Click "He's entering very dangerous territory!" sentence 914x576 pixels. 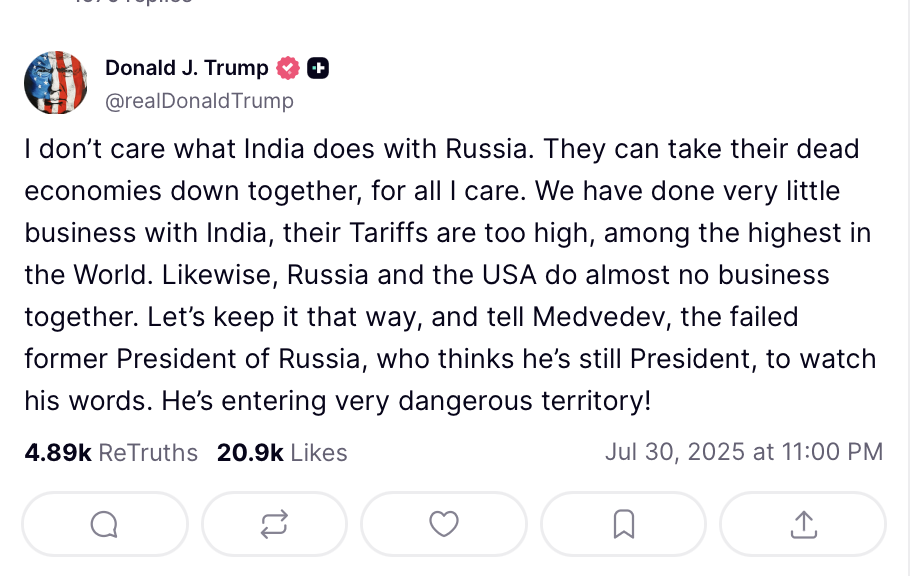click(x=406, y=401)
